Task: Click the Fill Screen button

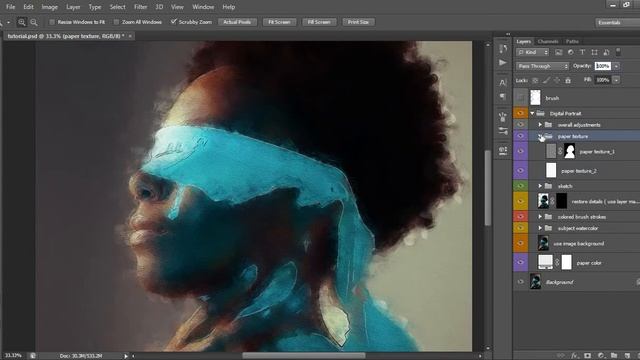Action: point(319,22)
